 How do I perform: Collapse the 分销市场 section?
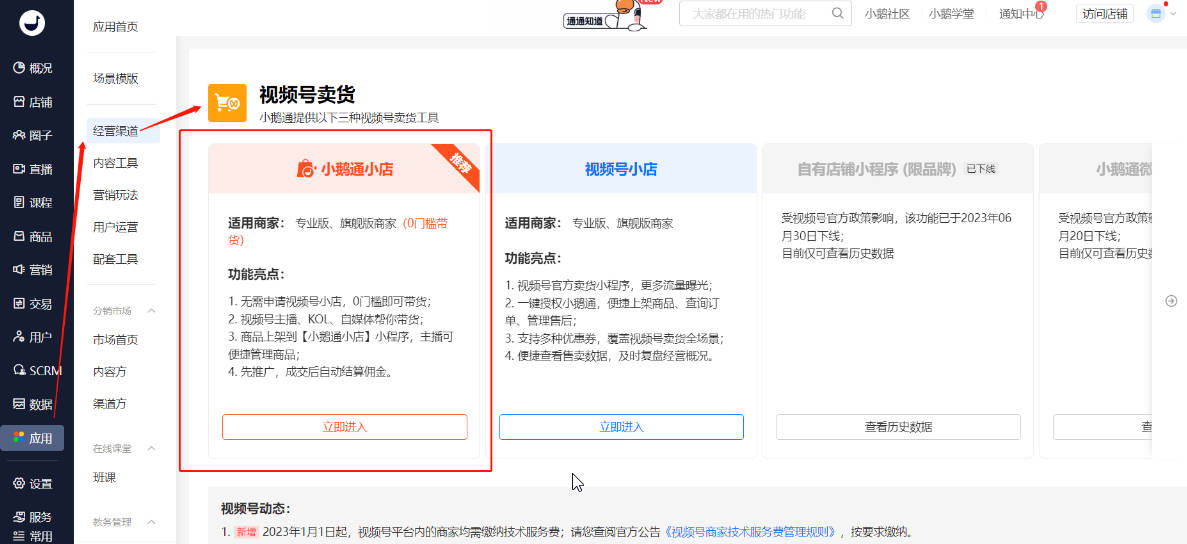151,311
